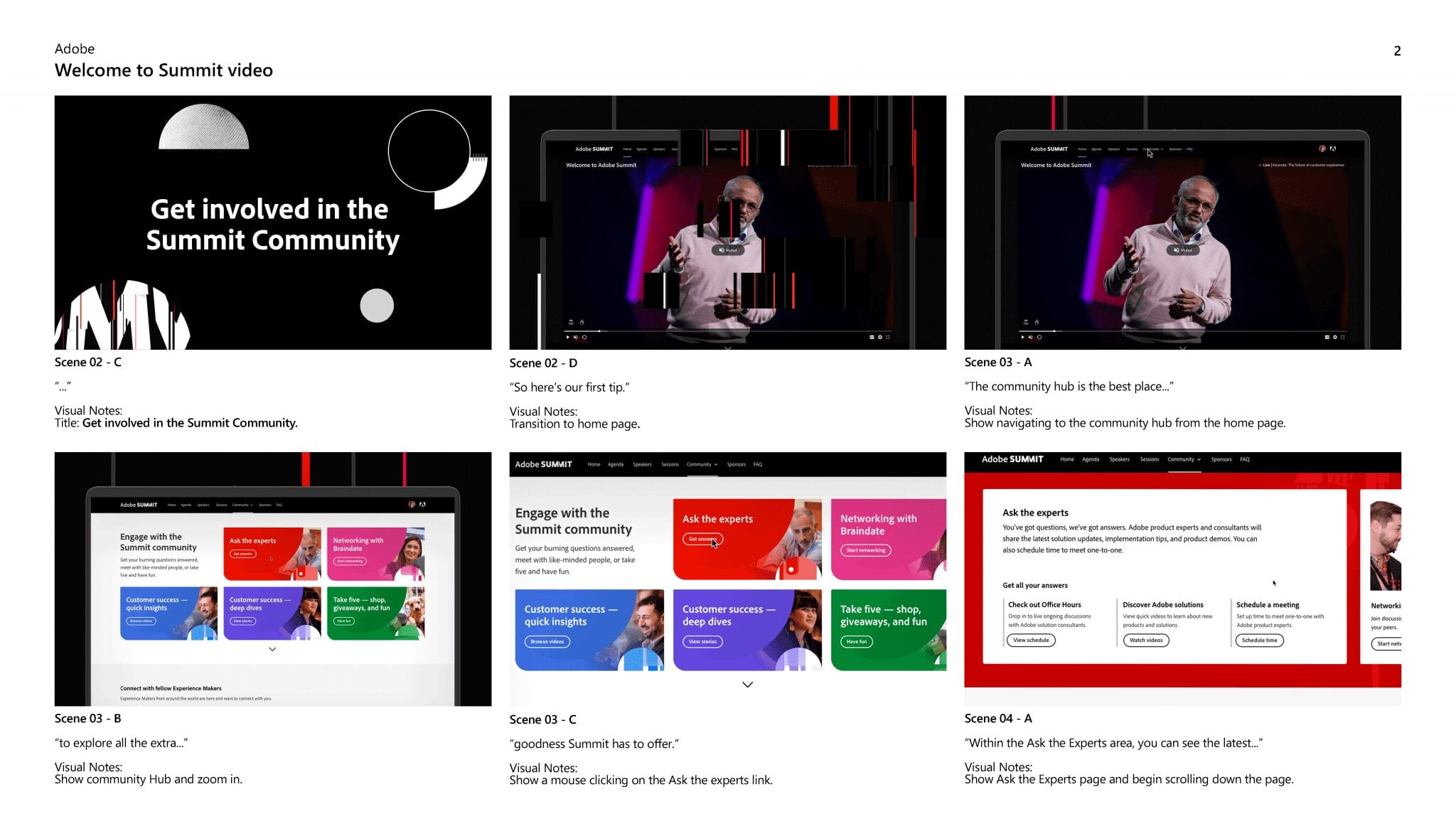Click View stories in Scene 03-C

pos(702,641)
